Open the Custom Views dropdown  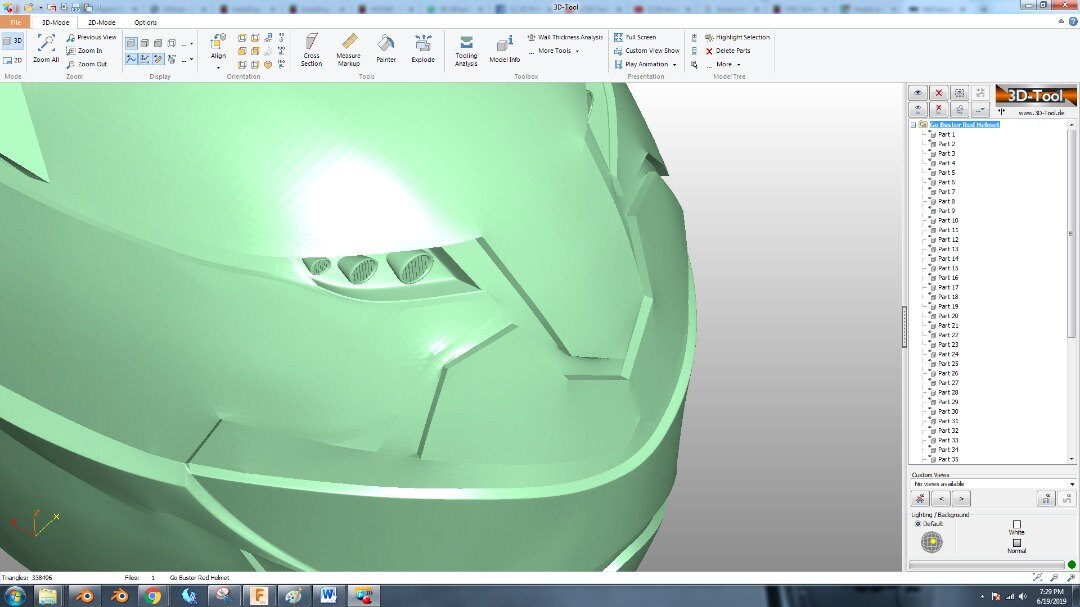[x=993, y=484]
